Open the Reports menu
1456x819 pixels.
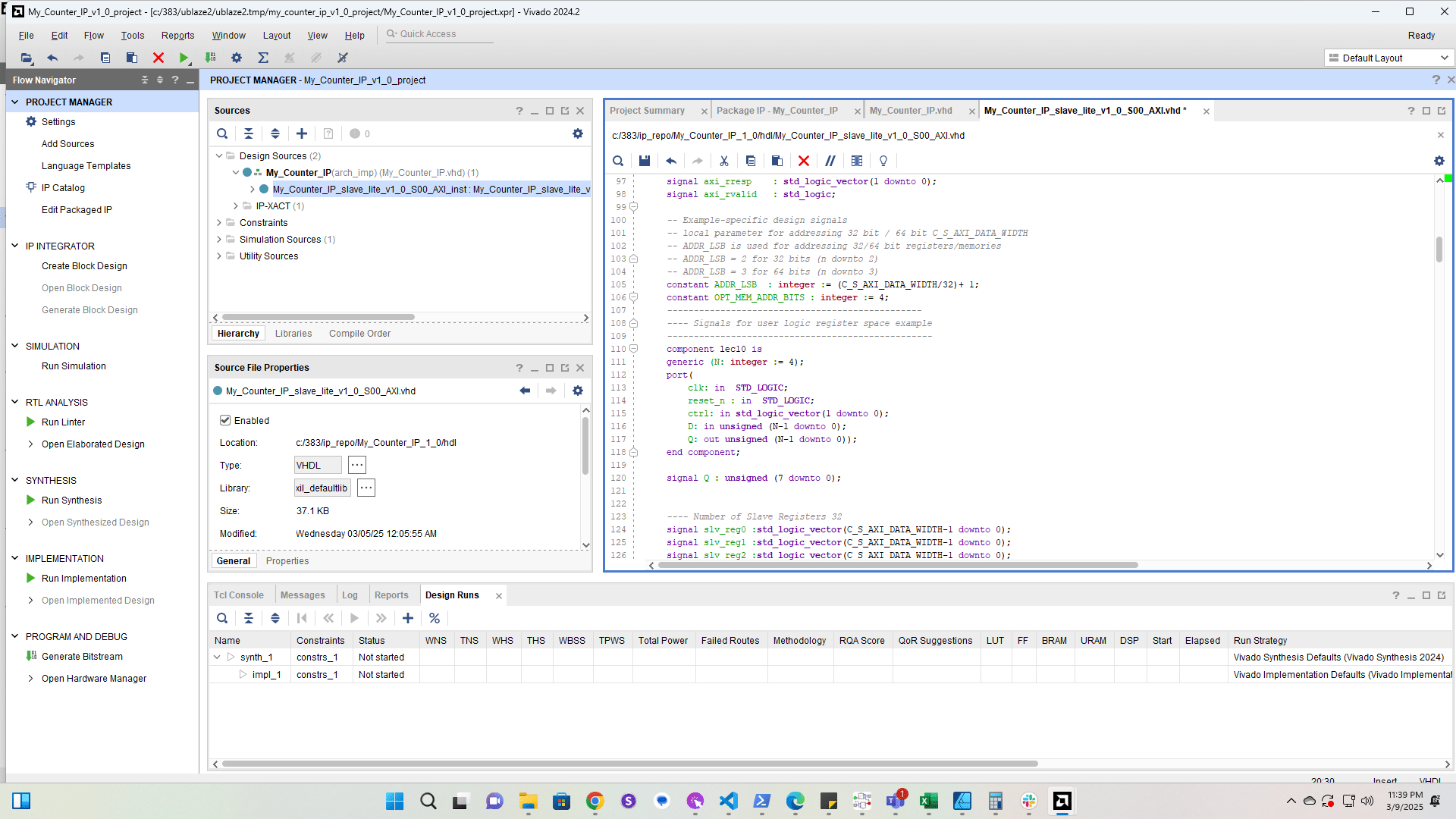pyautogui.click(x=177, y=36)
